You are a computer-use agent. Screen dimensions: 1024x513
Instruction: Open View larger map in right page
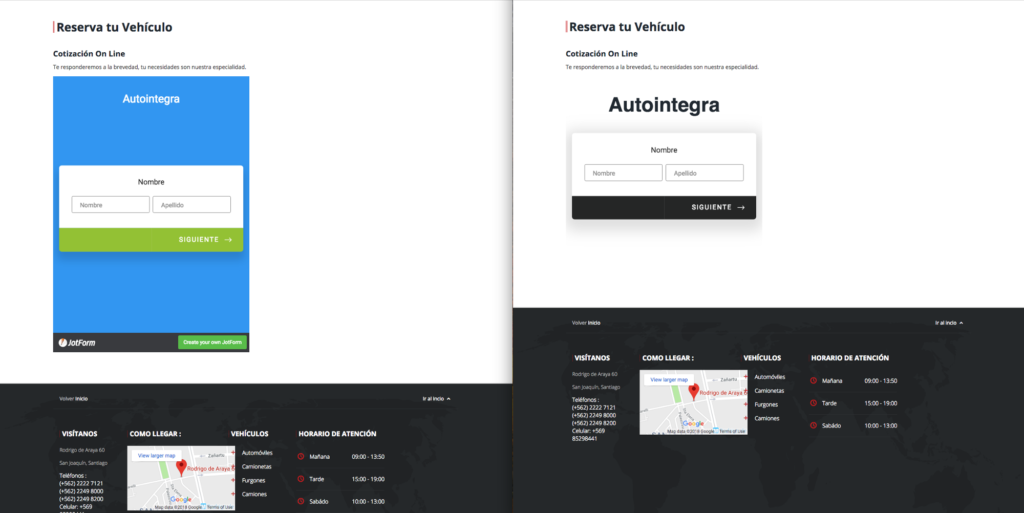pos(669,379)
